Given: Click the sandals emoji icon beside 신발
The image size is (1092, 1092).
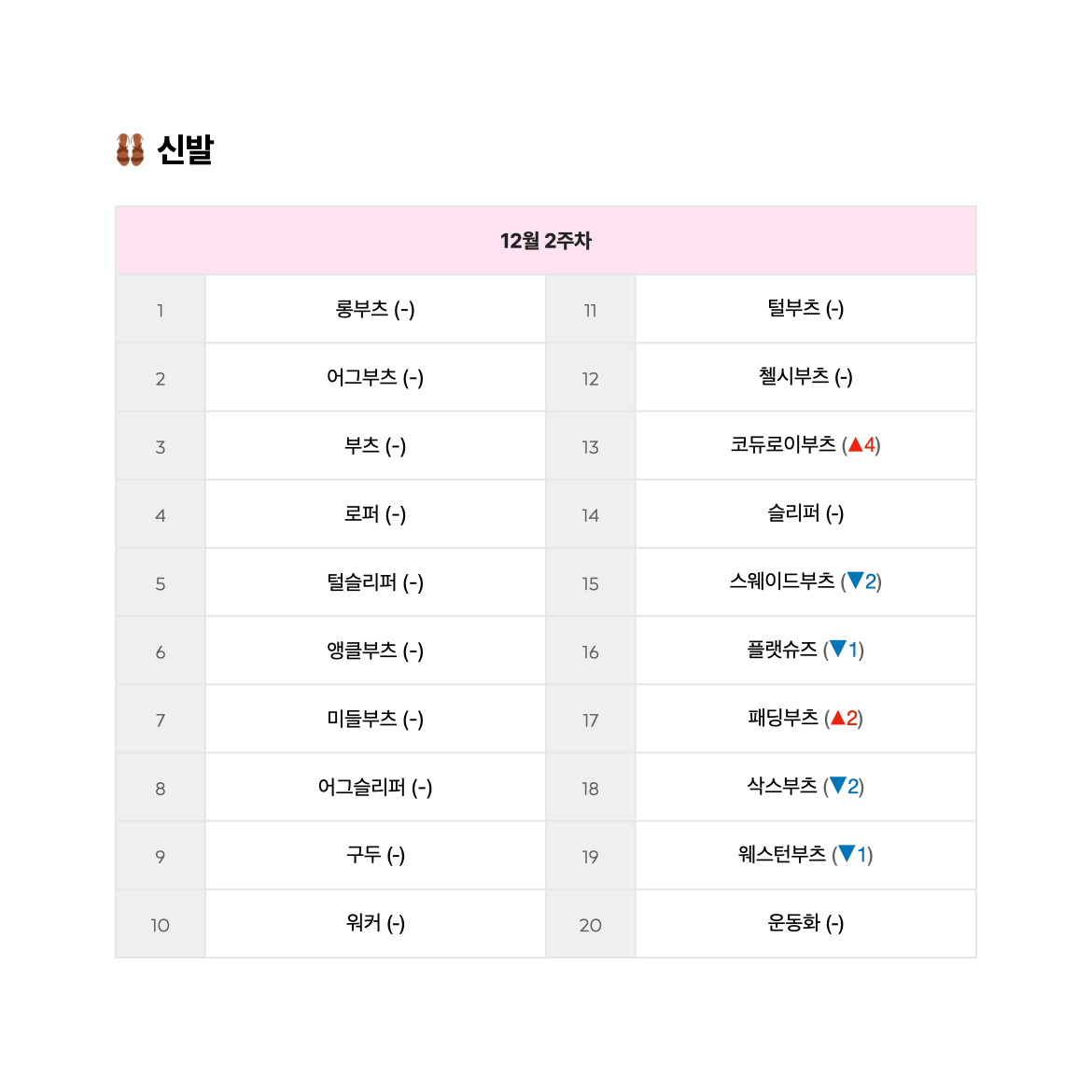Looking at the screenshot, I should coord(130,149).
